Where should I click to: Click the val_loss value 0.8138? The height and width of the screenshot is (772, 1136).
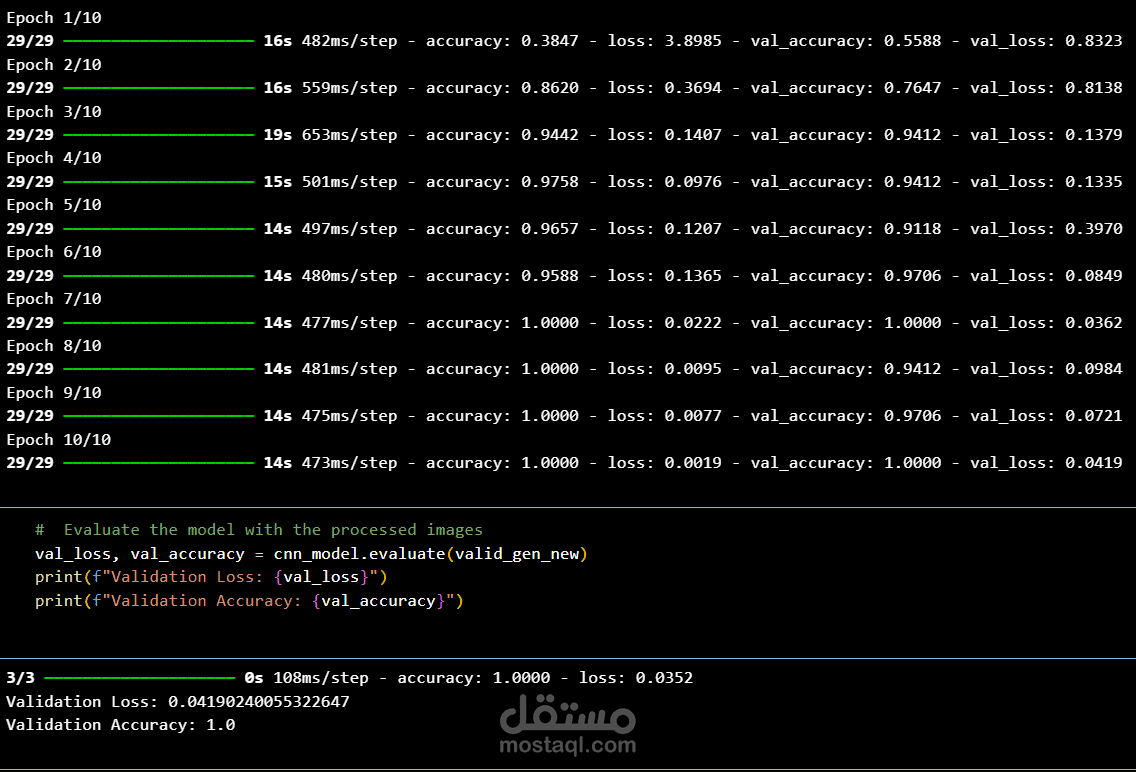[x=1094, y=88]
